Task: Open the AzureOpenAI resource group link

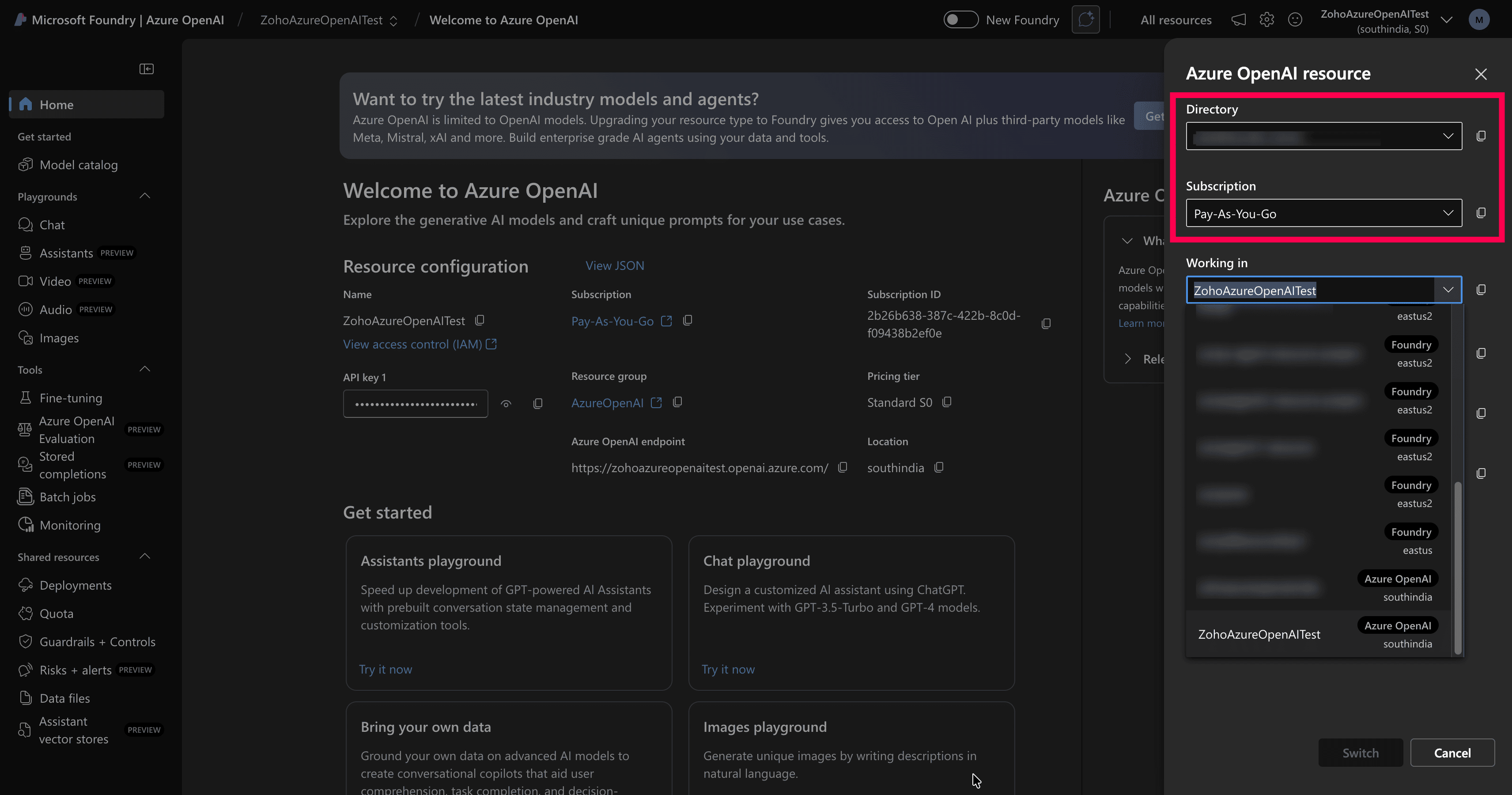Action: pos(616,403)
